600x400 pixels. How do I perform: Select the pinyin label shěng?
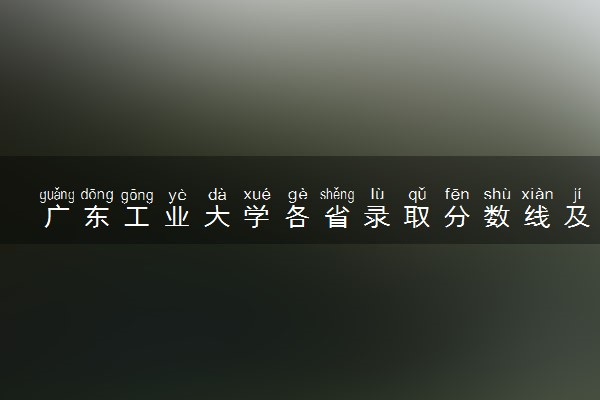coord(337,195)
